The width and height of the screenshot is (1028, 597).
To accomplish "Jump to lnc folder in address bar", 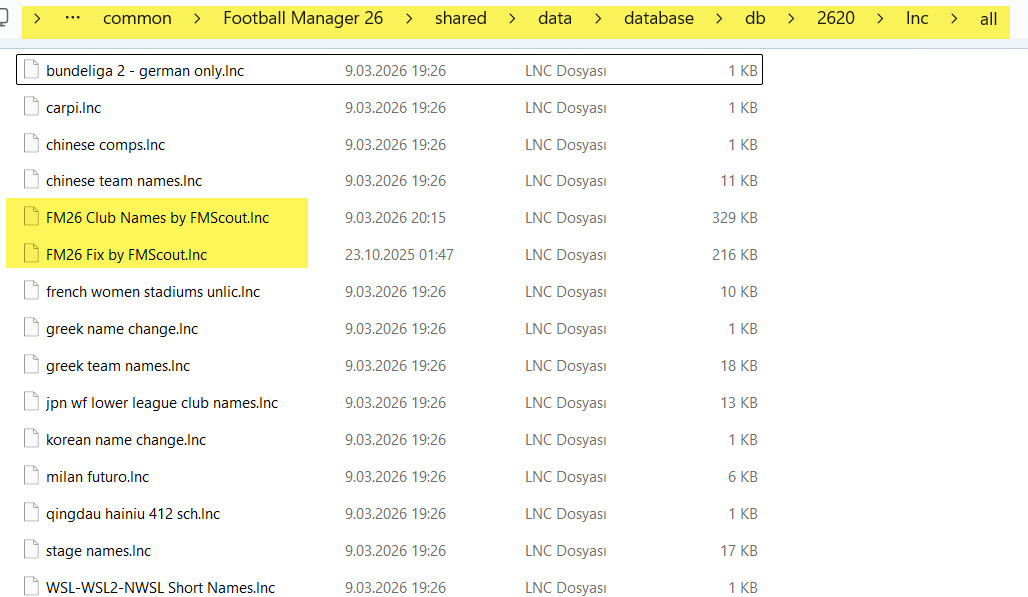I will pos(916,19).
